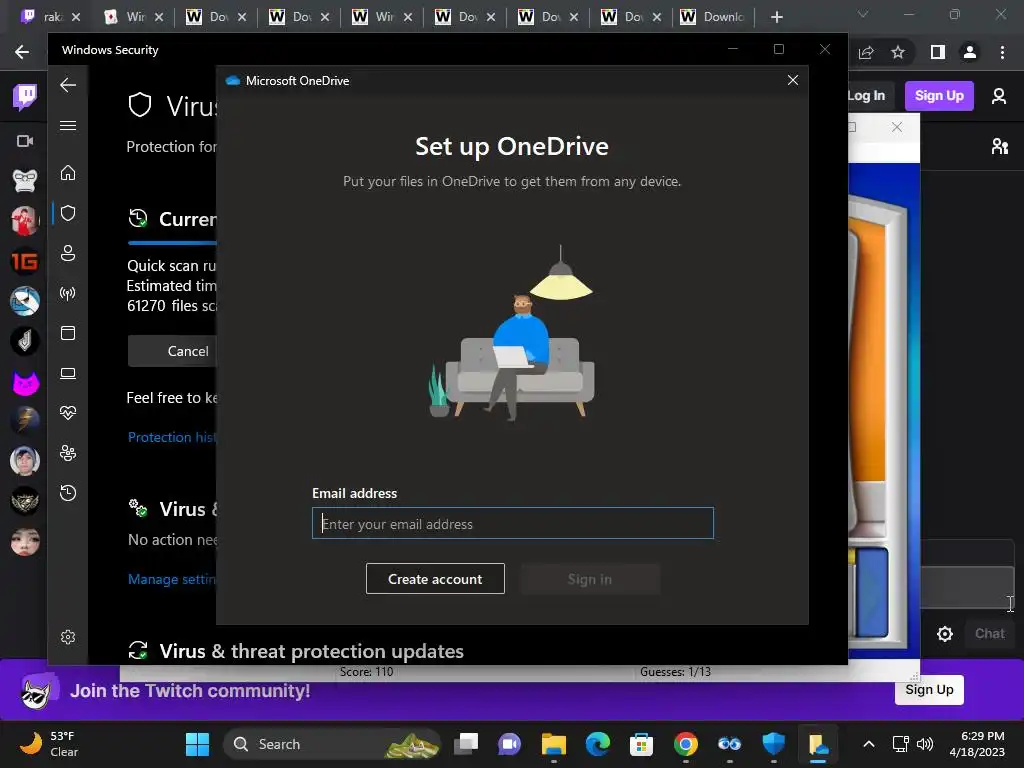Image resolution: width=1024 pixels, height=768 pixels.
Task: Open the 1G channel avatar in Twitch sidebar
Action: click(x=25, y=261)
